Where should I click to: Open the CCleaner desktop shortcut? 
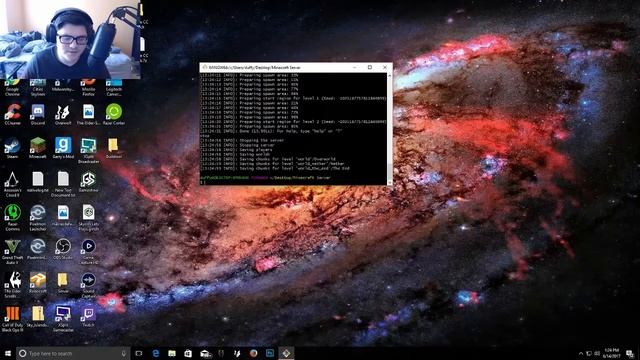(x=13, y=114)
